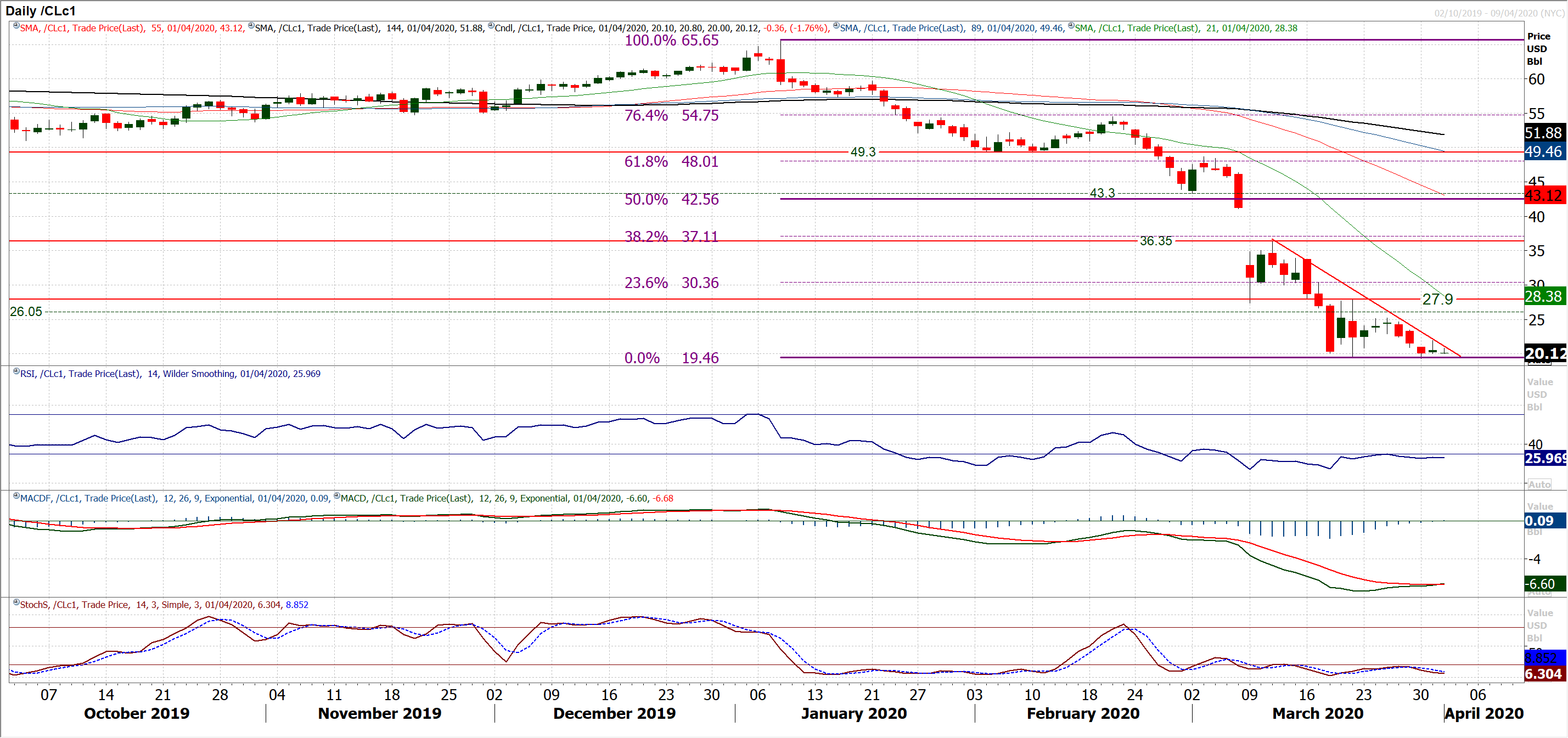The height and width of the screenshot is (738, 1568).
Task: Select the blue SMA 89 legend text
Action: (952, 28)
